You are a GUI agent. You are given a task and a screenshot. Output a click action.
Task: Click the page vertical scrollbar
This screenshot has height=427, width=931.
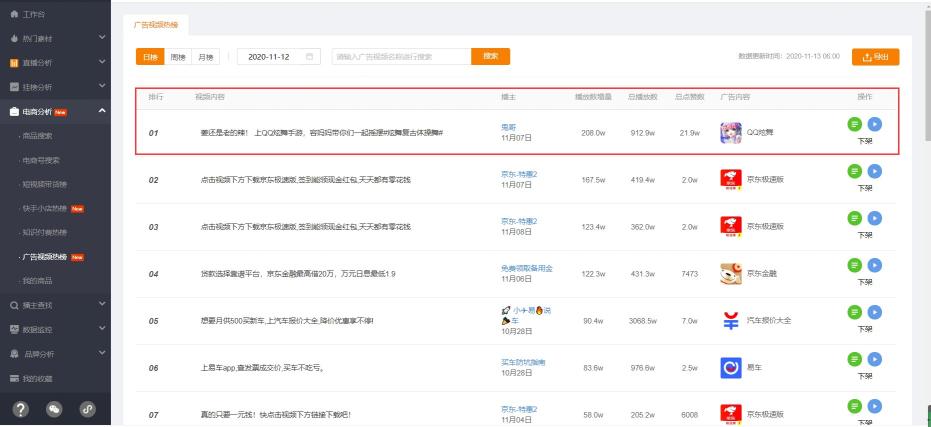(926, 77)
